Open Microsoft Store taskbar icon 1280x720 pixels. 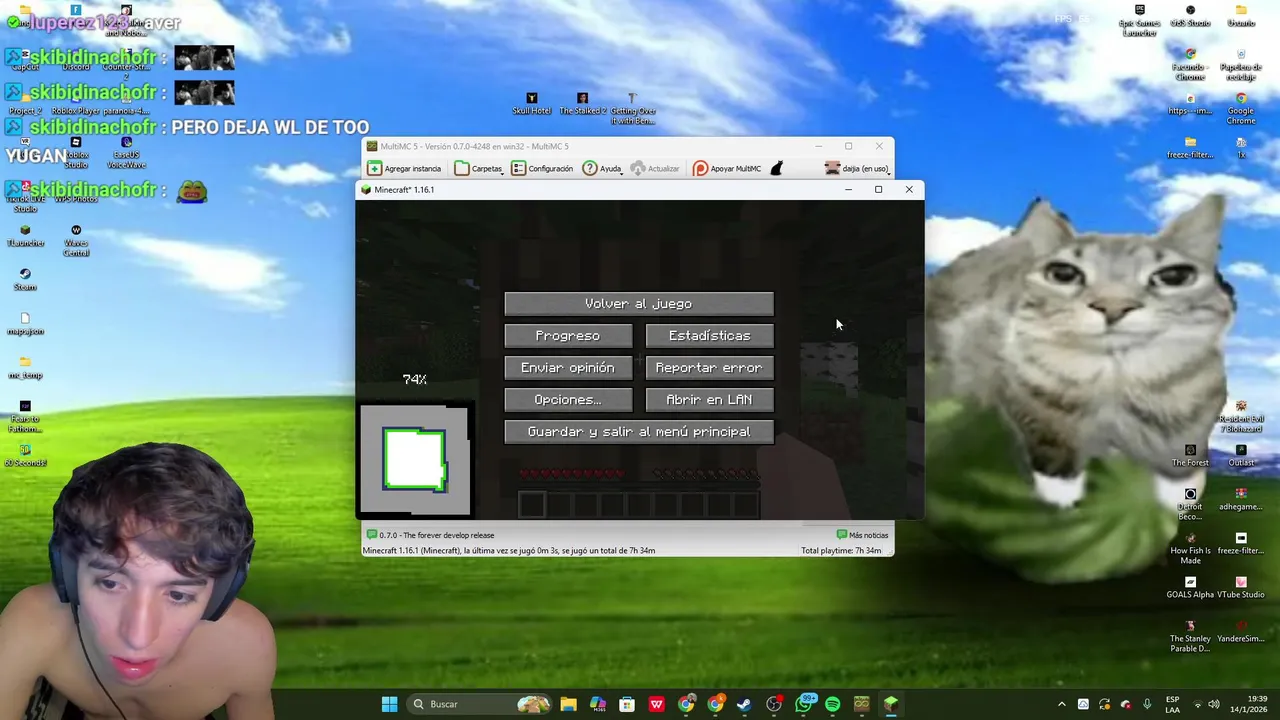pyautogui.click(x=627, y=704)
